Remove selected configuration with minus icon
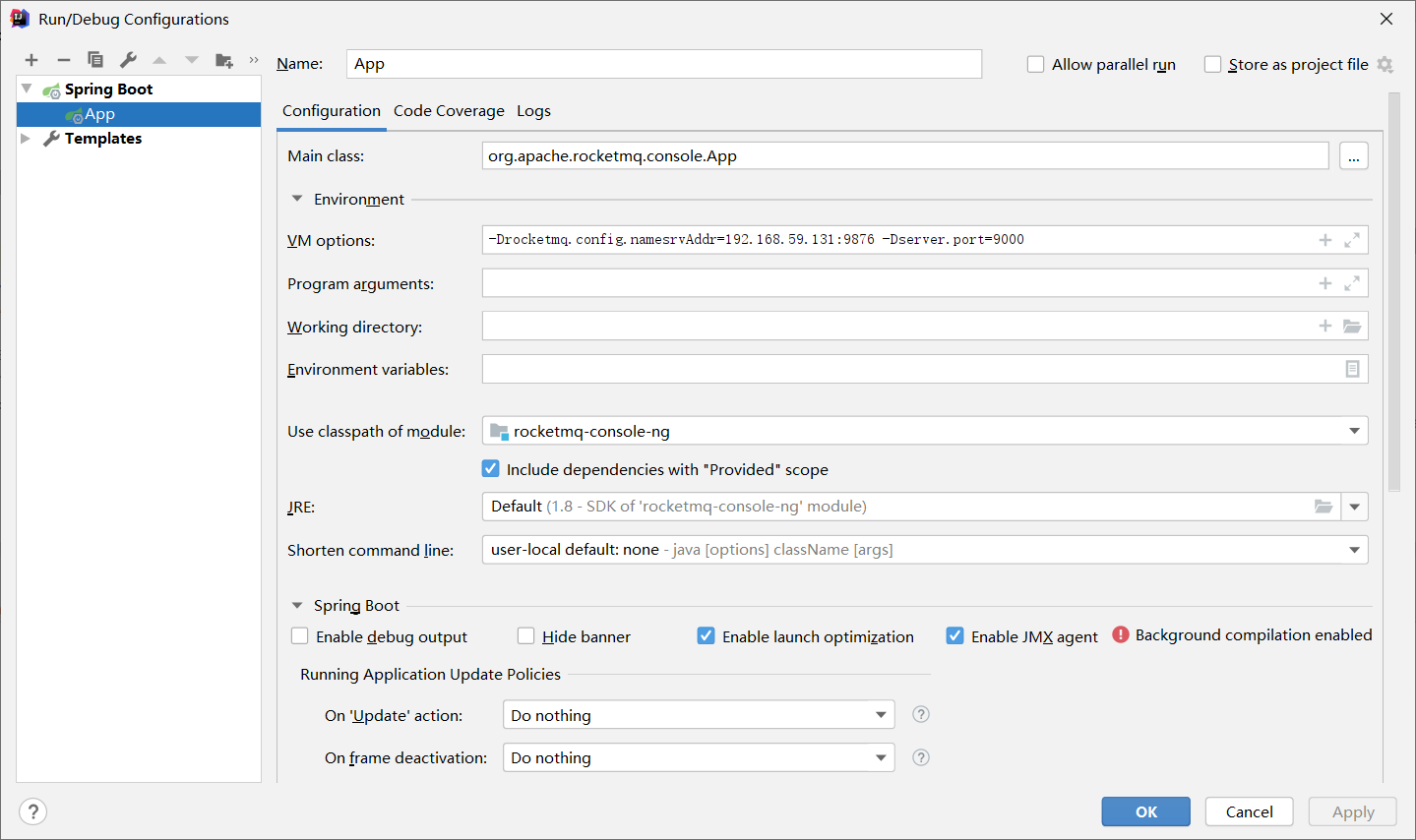The image size is (1416, 840). click(63, 60)
